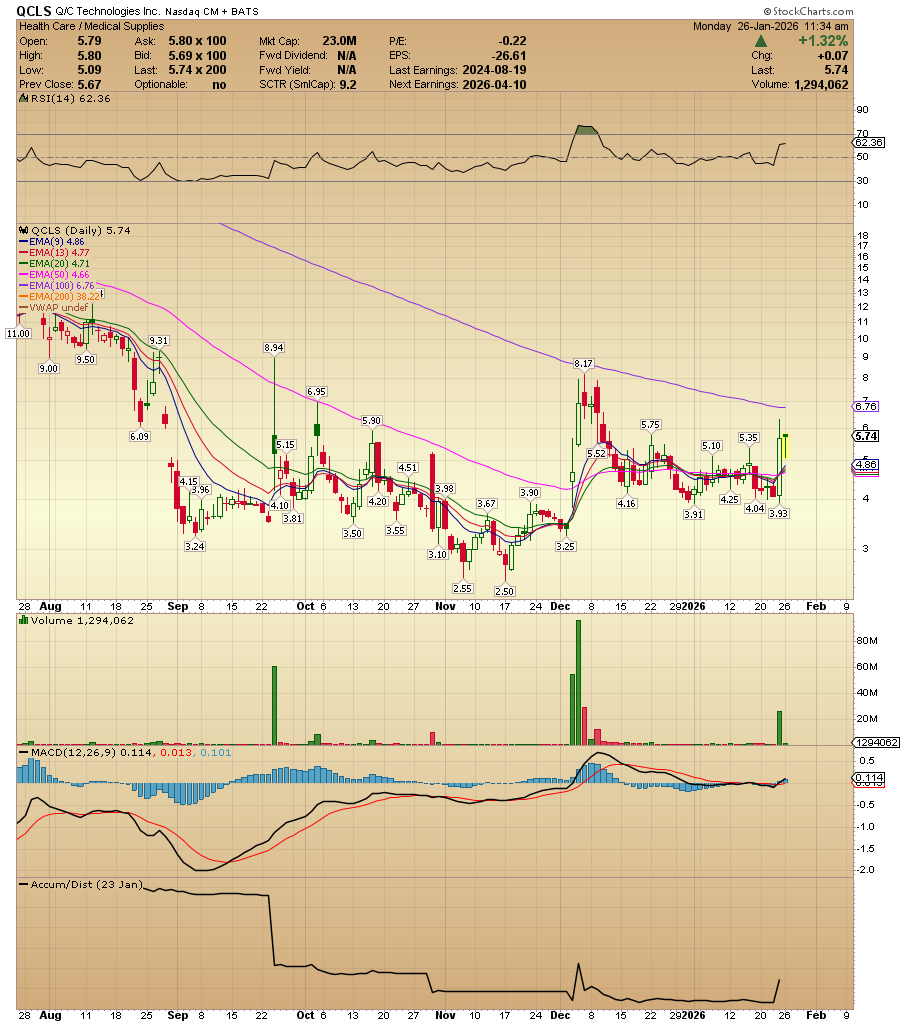
Task: Click the Health Care / Medical Supplies sector label
Action: click(x=91, y=26)
